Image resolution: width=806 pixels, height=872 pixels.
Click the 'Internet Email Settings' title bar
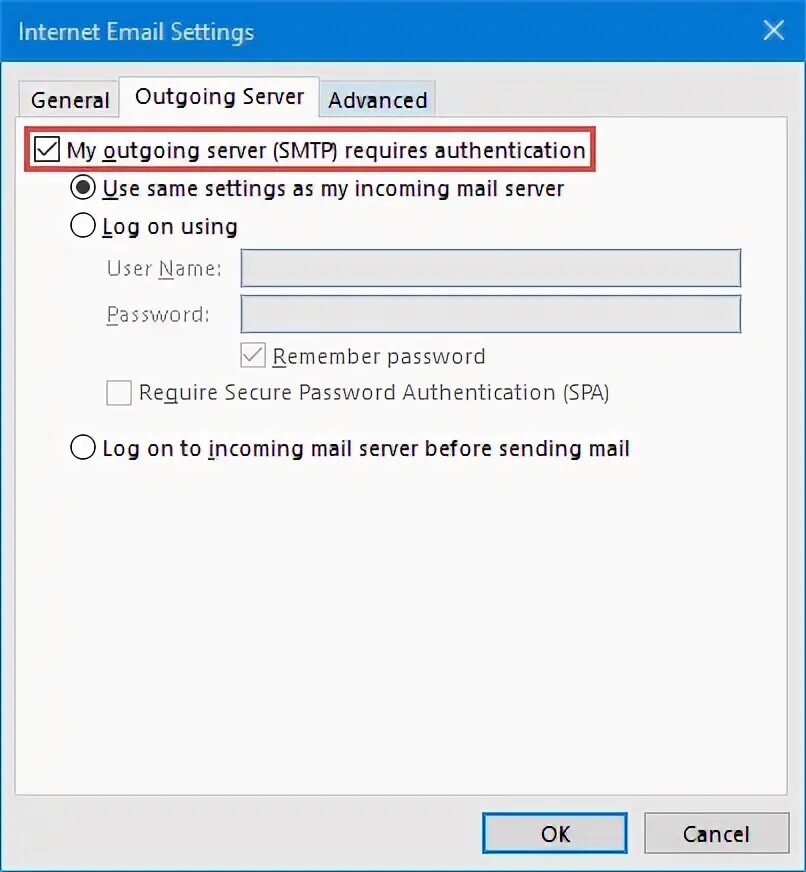[300, 31]
